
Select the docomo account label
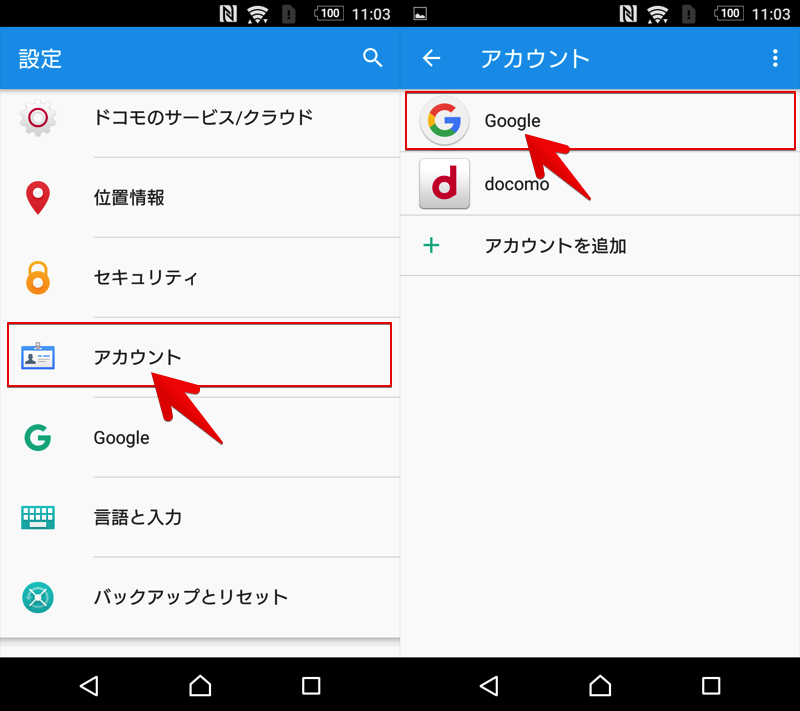tap(516, 184)
